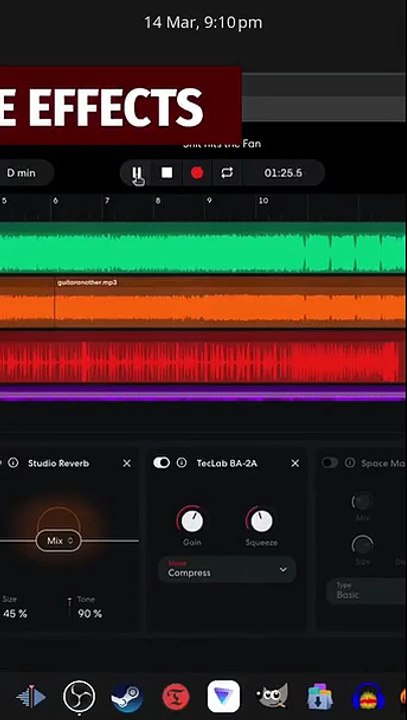Click the 01:25.5 time display
407x720 pixels.
(283, 173)
